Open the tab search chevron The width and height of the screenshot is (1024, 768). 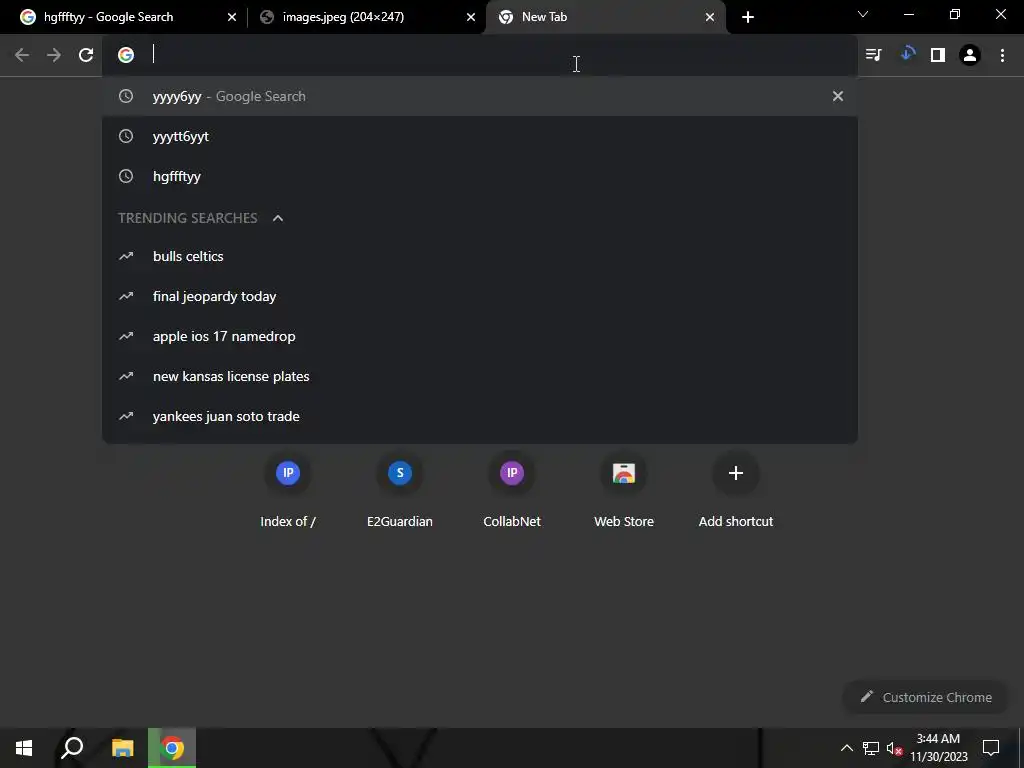(863, 14)
